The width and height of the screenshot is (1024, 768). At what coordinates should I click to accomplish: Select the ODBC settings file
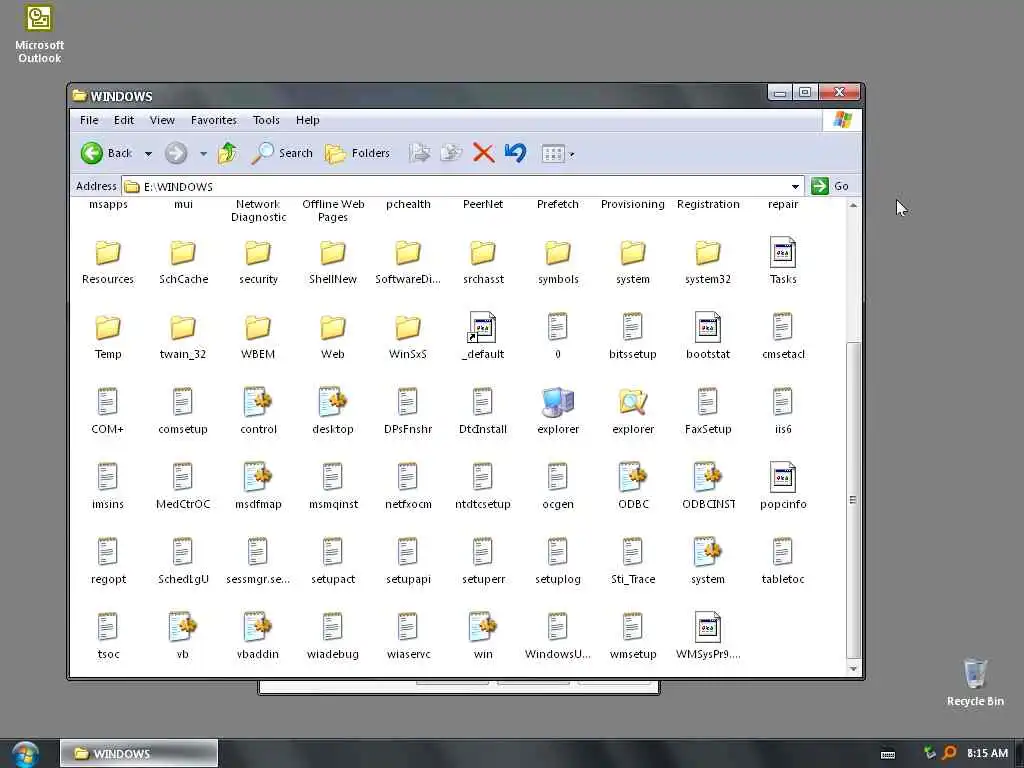coord(633,487)
